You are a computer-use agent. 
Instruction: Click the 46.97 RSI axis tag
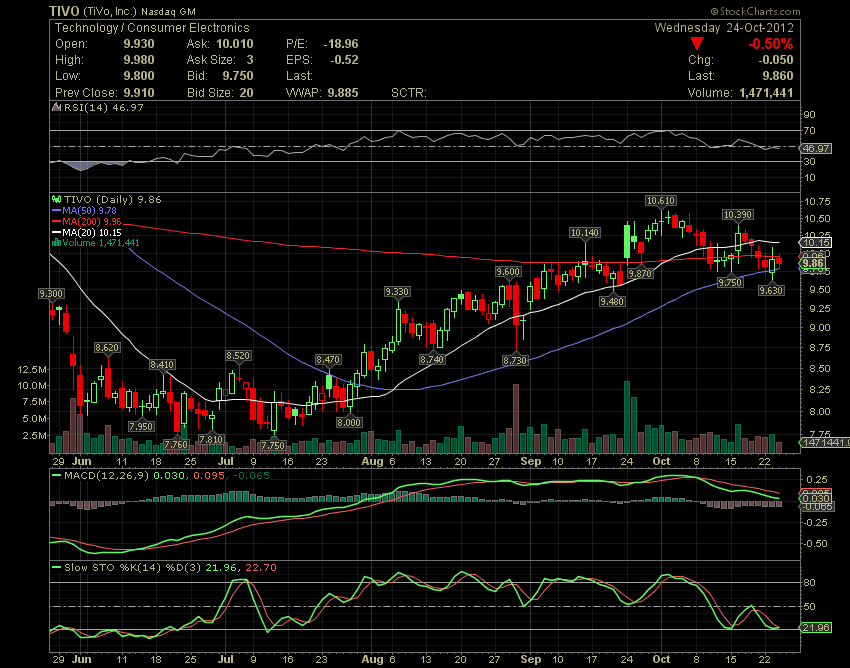tap(816, 148)
